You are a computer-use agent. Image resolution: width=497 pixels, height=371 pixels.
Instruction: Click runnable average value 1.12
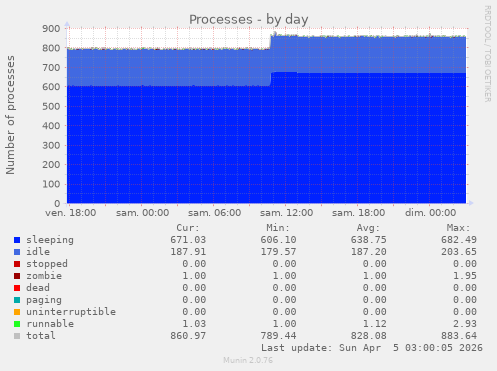tap(375, 324)
